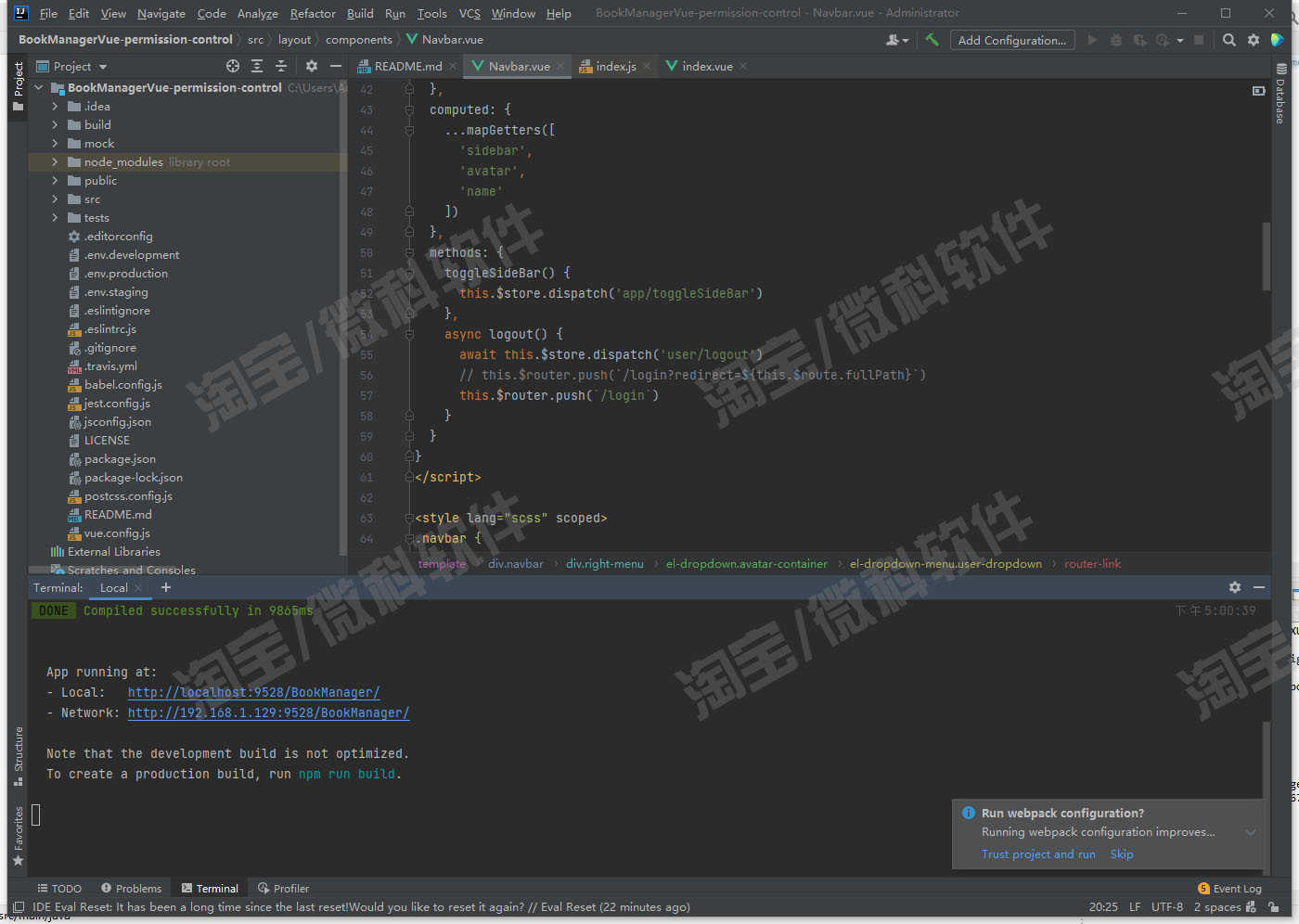
Task: Open the Structure side tool window
Action: 18,756
